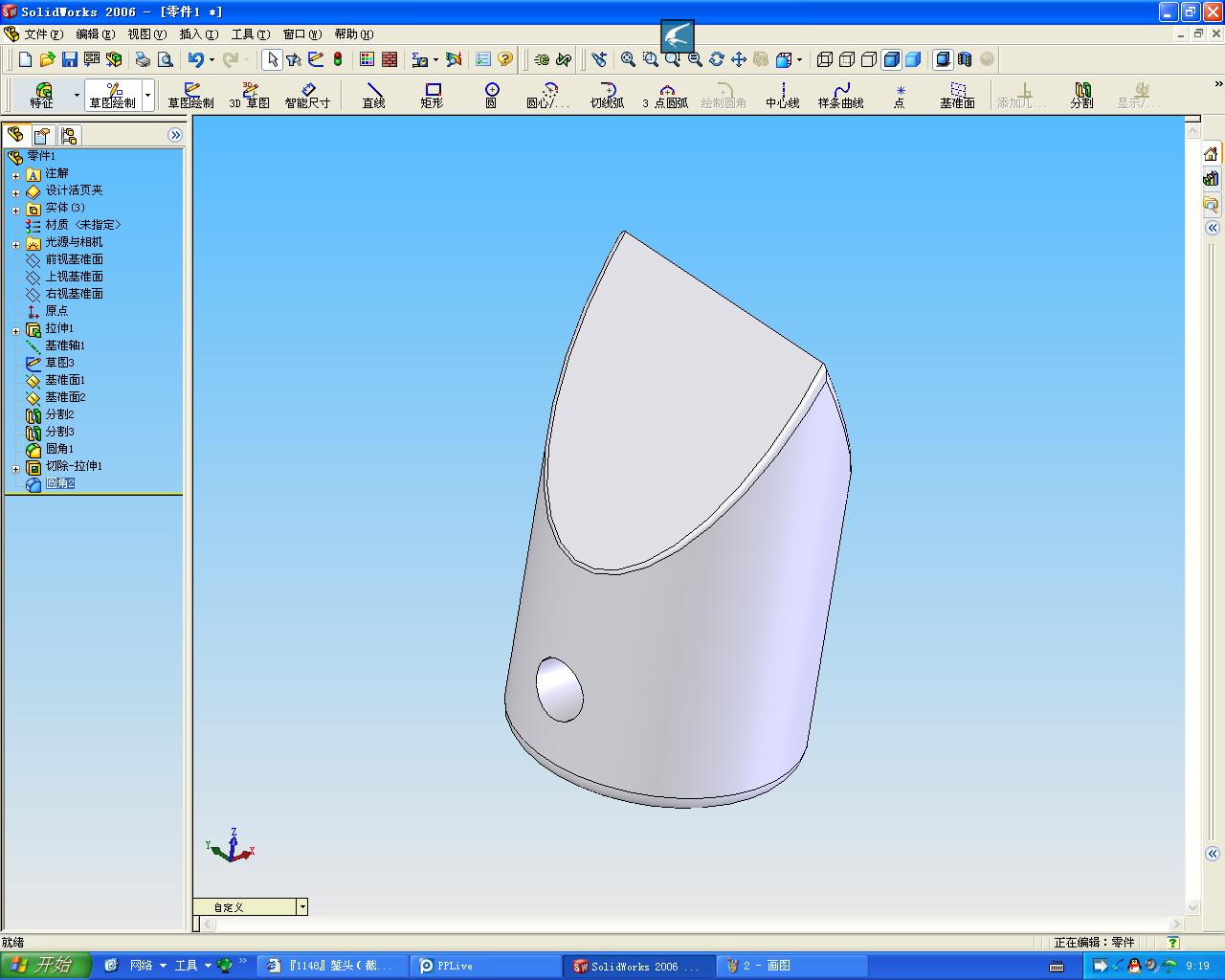Click the Rotate View icon
1225x980 pixels.
pyautogui.click(x=716, y=59)
